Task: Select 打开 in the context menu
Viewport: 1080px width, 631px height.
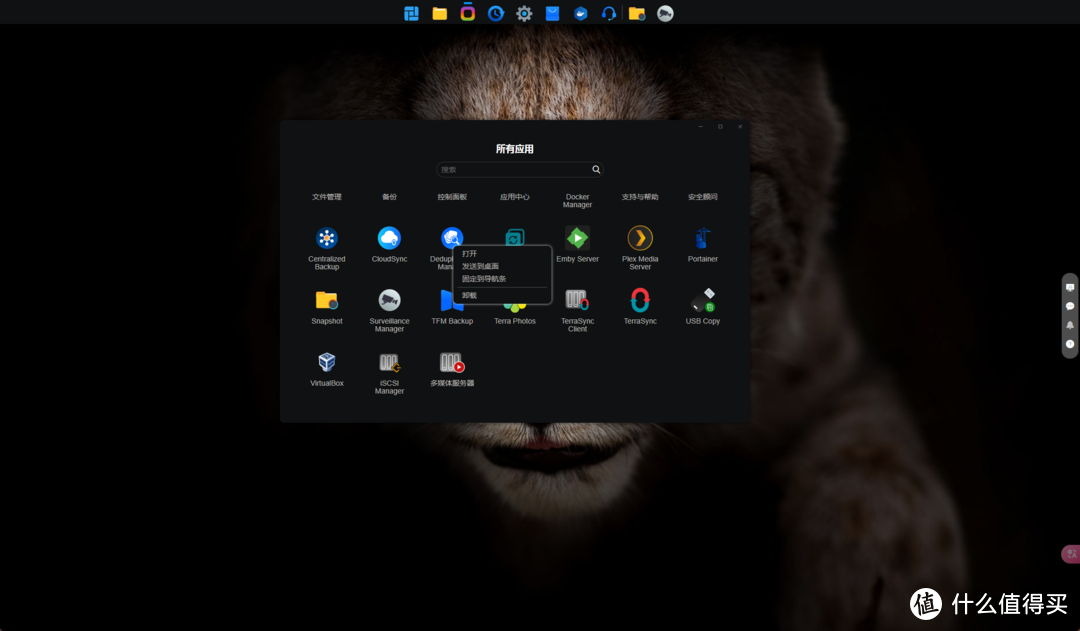Action: [470, 254]
